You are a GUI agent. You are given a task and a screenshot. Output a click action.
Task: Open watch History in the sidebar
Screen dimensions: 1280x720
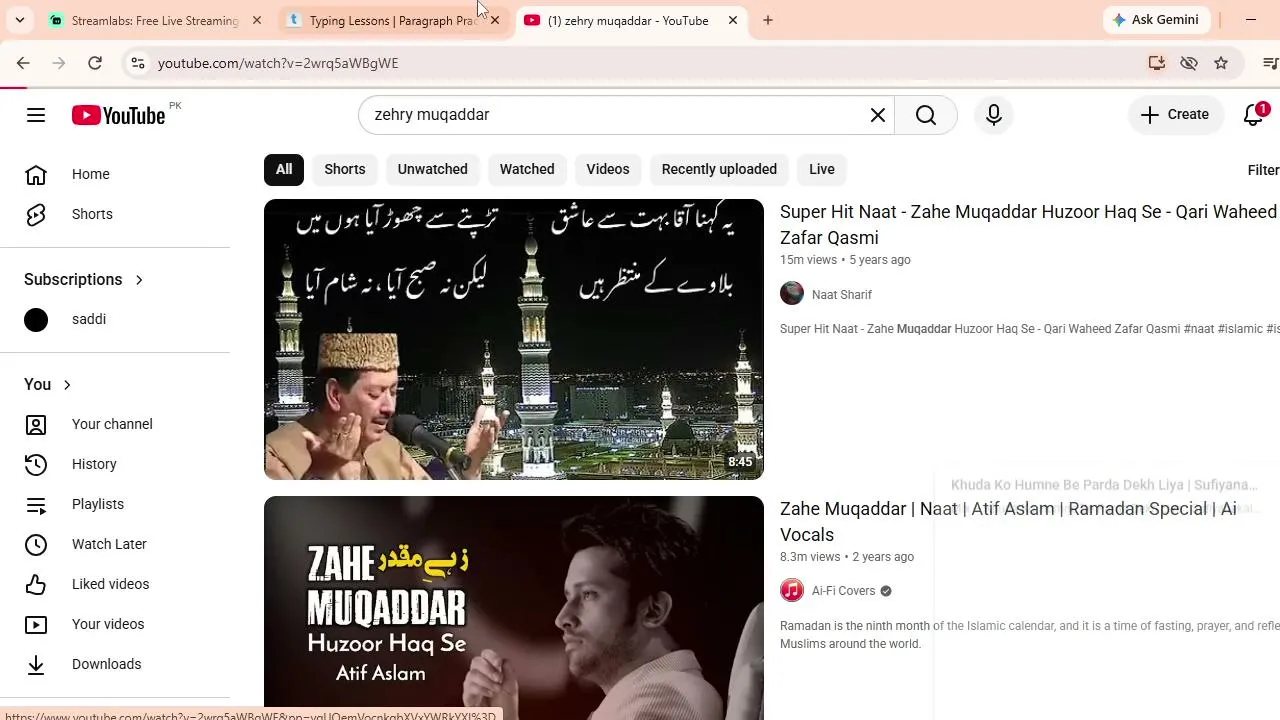pyautogui.click(x=115, y=464)
